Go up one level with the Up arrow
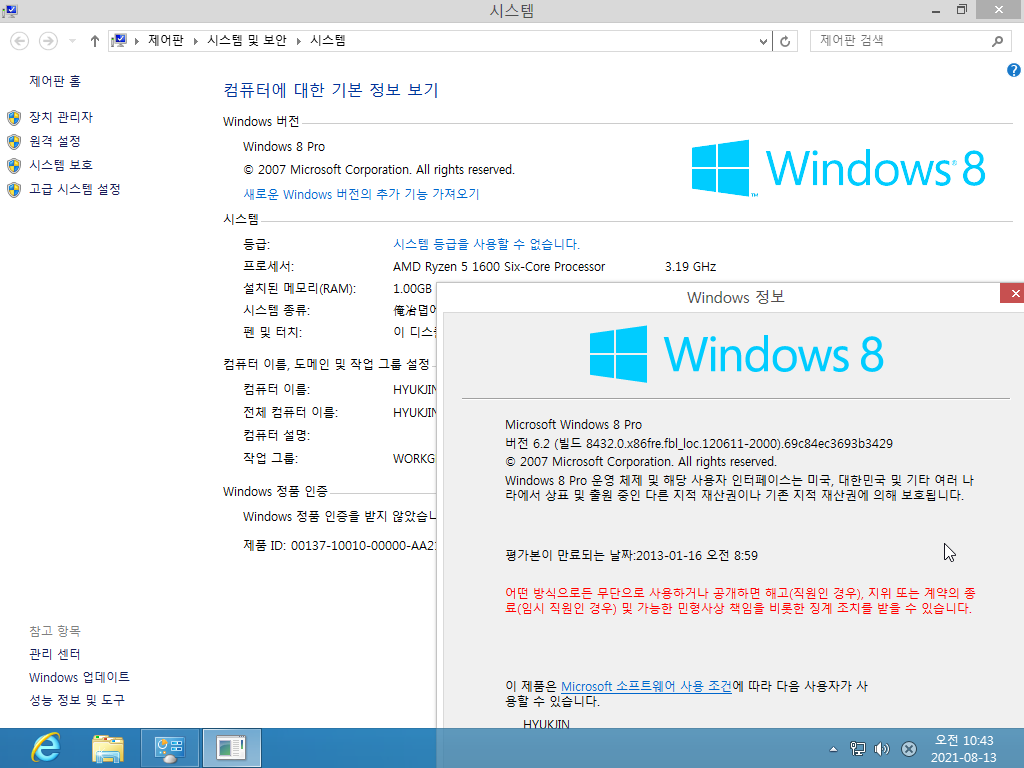Image resolution: width=1024 pixels, height=768 pixels. [95, 41]
